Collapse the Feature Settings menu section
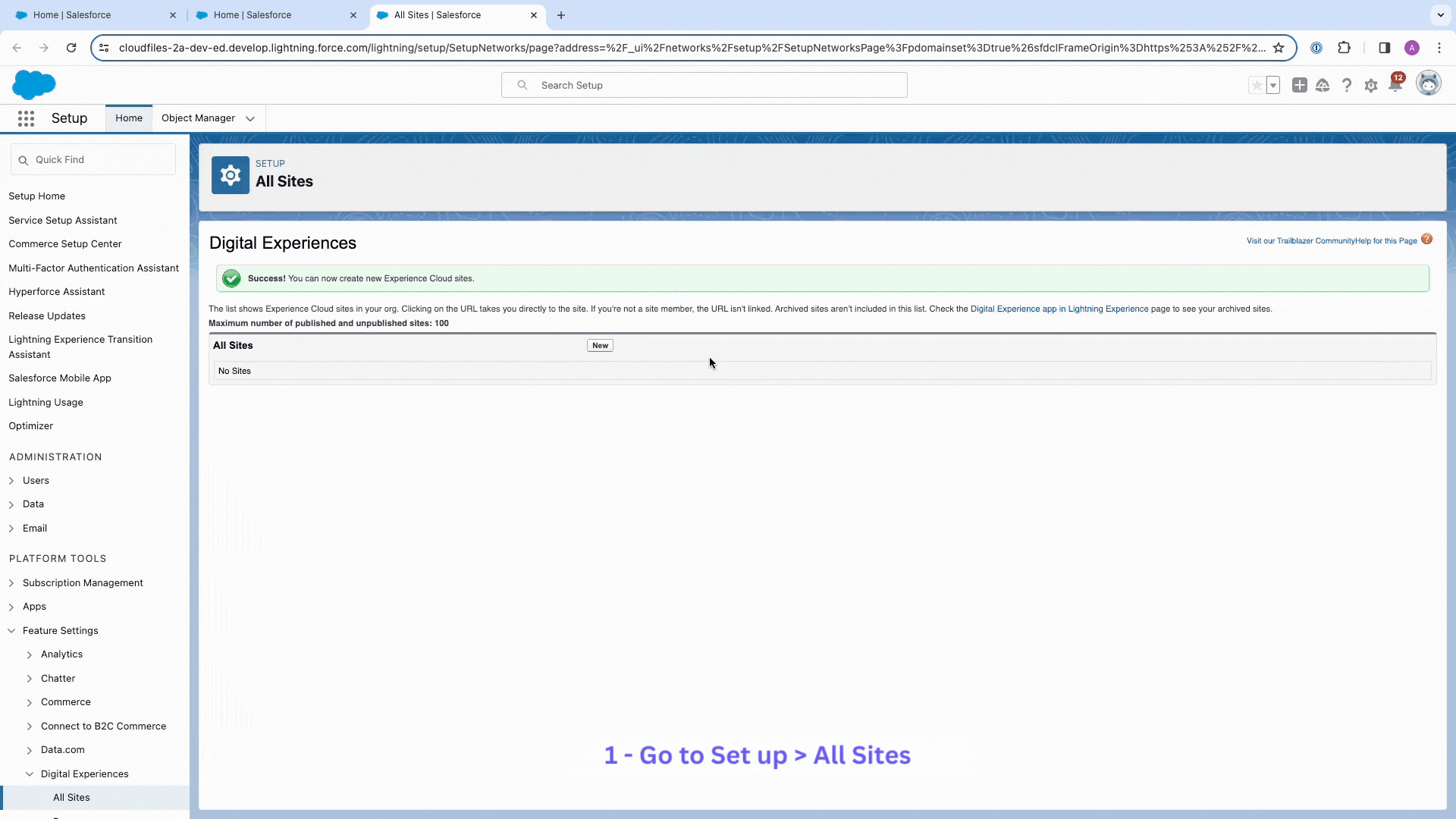Viewport: 1456px width, 819px height. 10,630
